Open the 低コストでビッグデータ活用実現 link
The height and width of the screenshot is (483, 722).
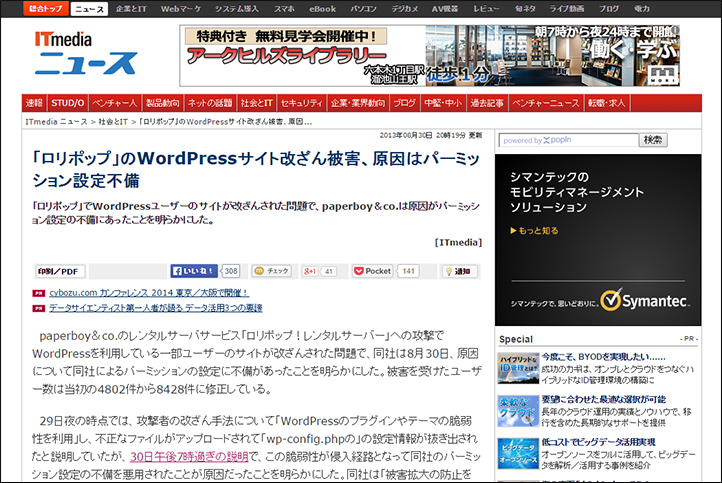click(x=598, y=442)
